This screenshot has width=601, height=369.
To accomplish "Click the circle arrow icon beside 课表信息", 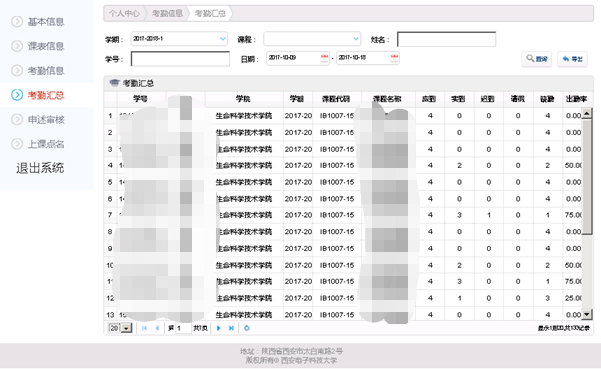I will coord(17,46).
